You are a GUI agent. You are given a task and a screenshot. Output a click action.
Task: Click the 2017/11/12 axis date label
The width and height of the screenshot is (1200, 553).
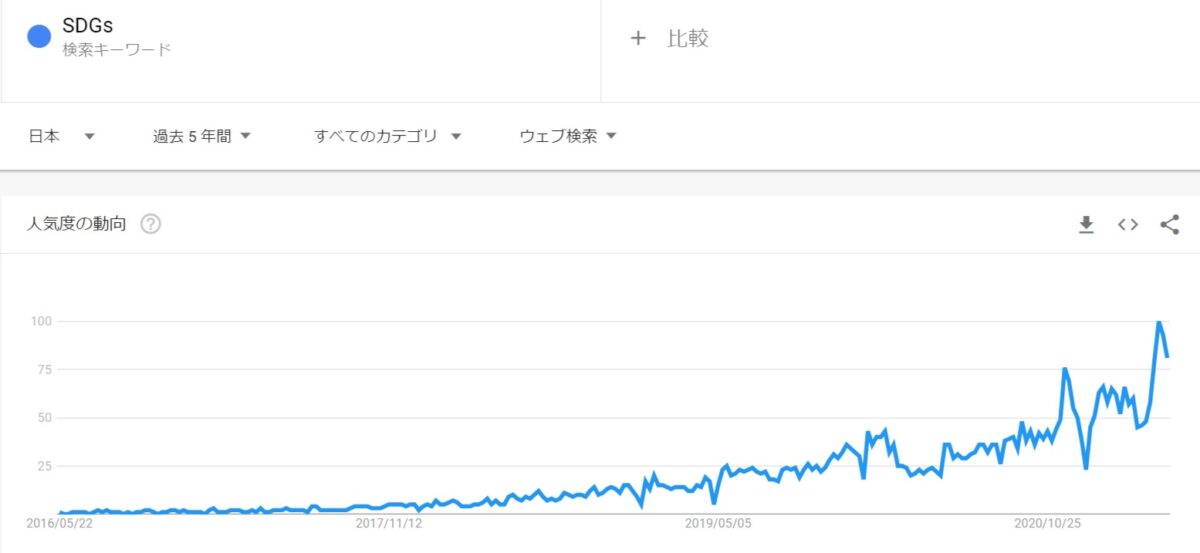tap(389, 522)
